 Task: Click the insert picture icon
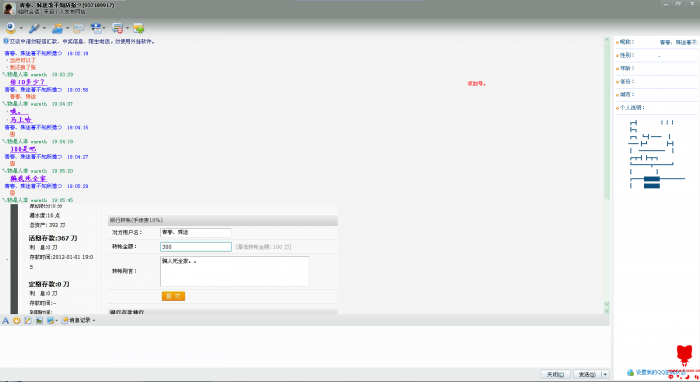pyautogui.click(x=39, y=320)
